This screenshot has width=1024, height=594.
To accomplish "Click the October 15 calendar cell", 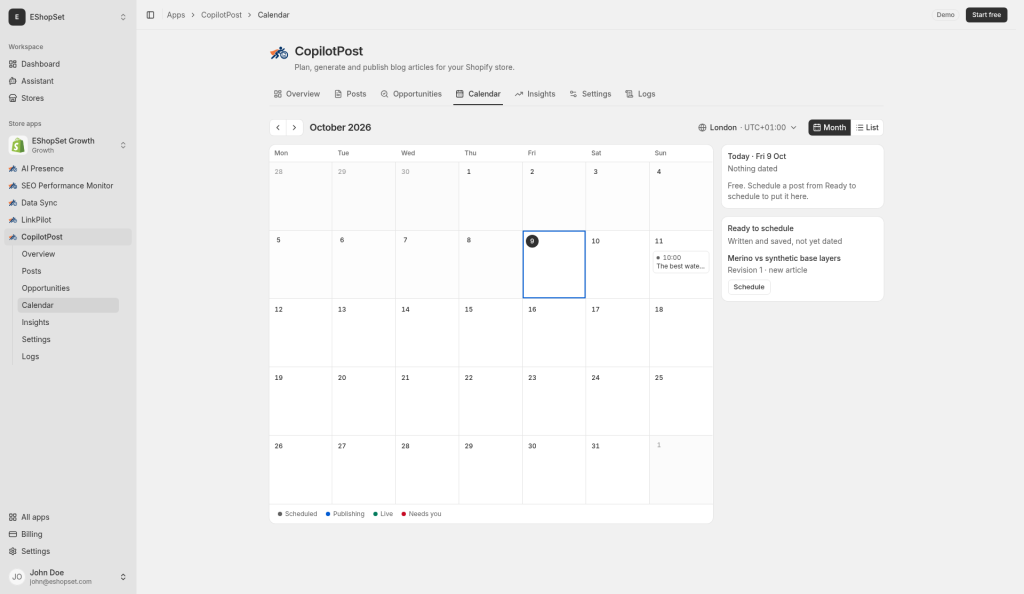I will [490, 333].
